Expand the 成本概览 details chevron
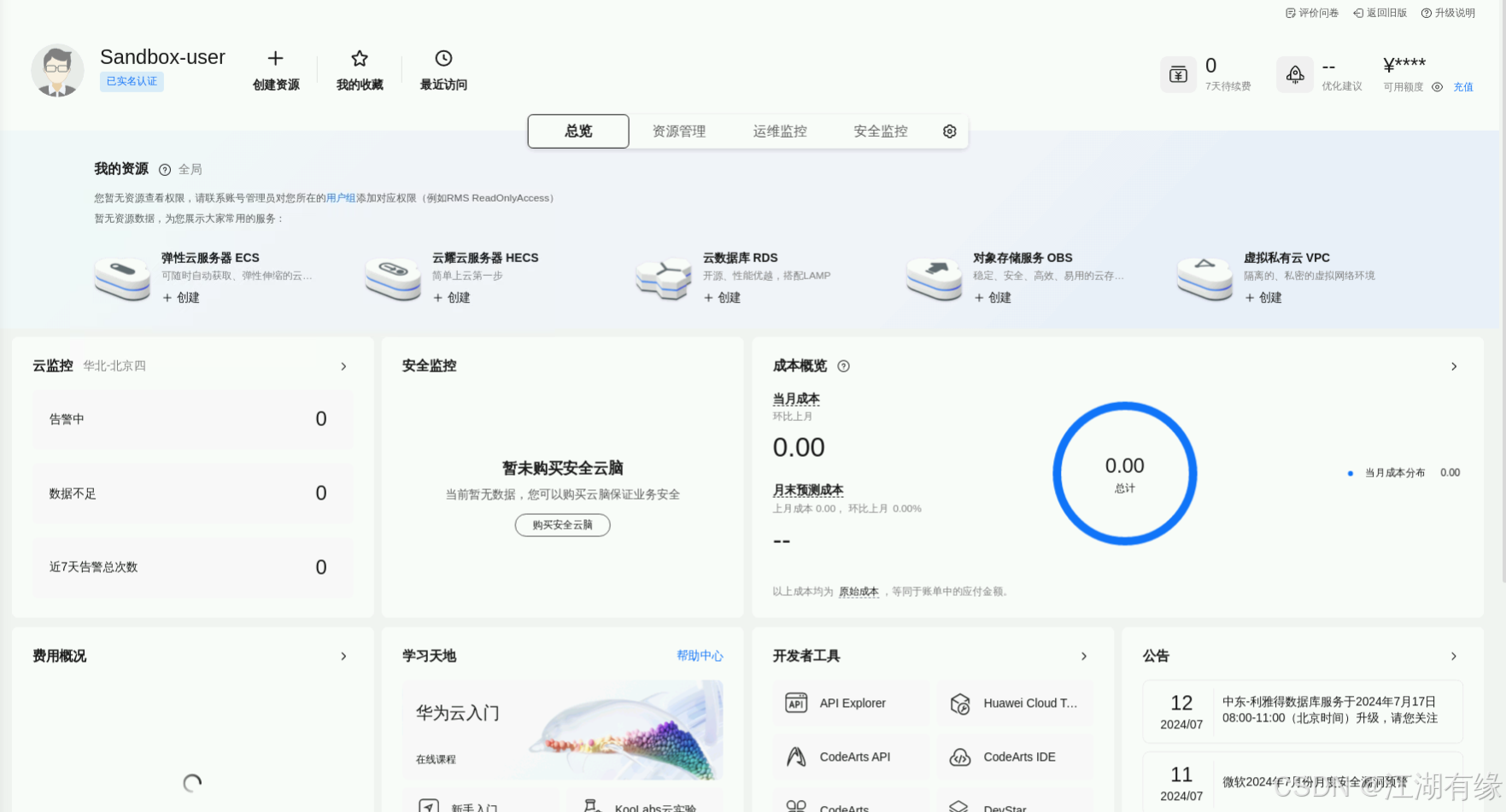This screenshot has width=1506, height=812. coord(1454,365)
